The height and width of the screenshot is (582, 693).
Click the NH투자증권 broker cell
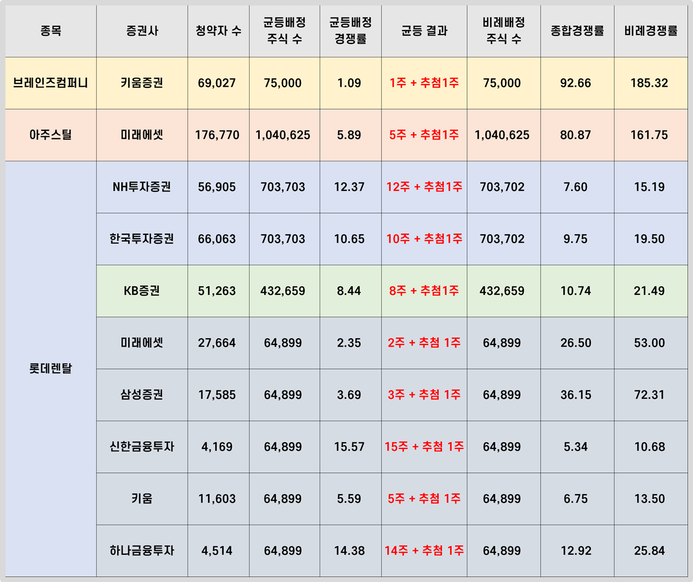pos(142,187)
